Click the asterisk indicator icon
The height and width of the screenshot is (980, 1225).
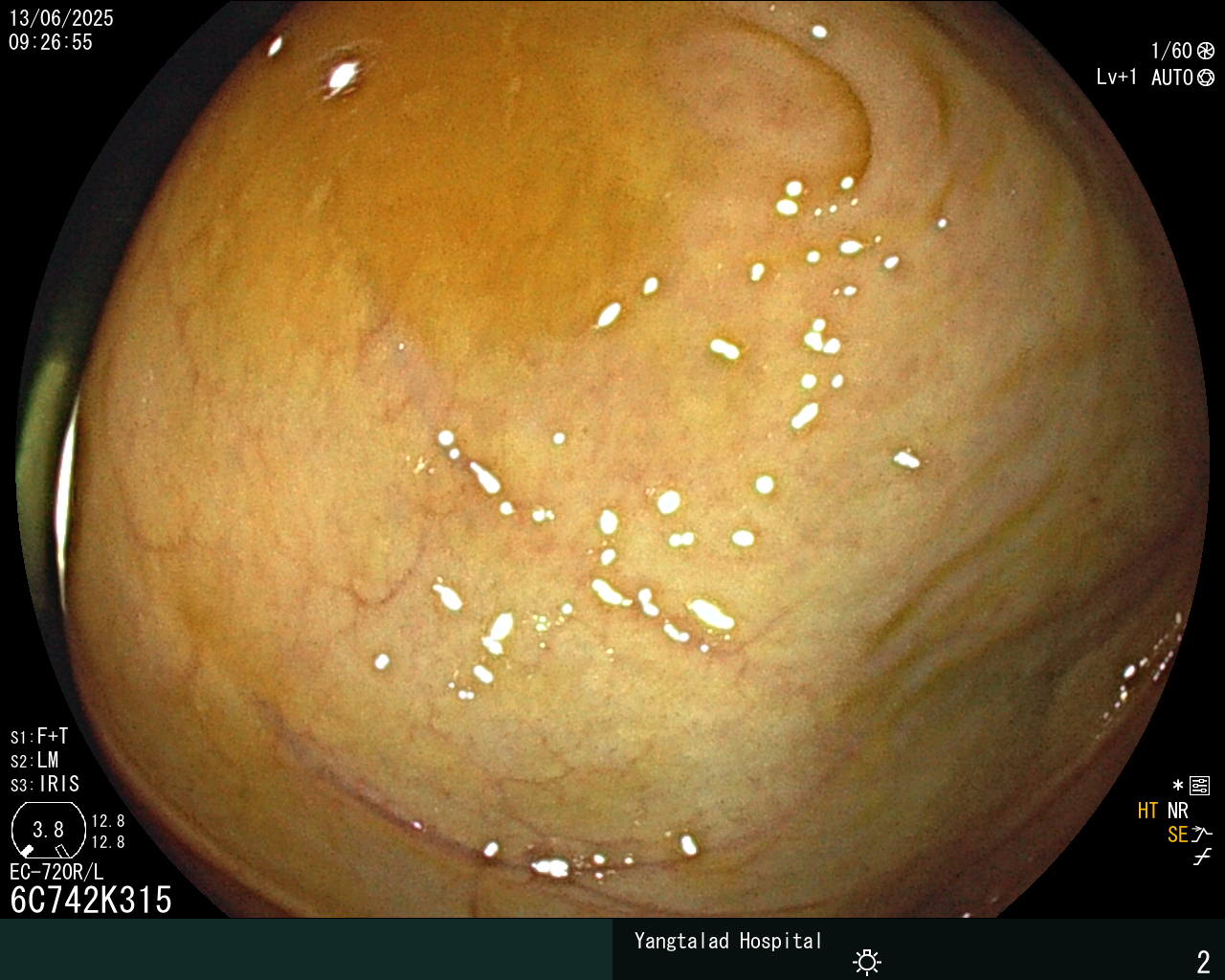tap(1178, 786)
